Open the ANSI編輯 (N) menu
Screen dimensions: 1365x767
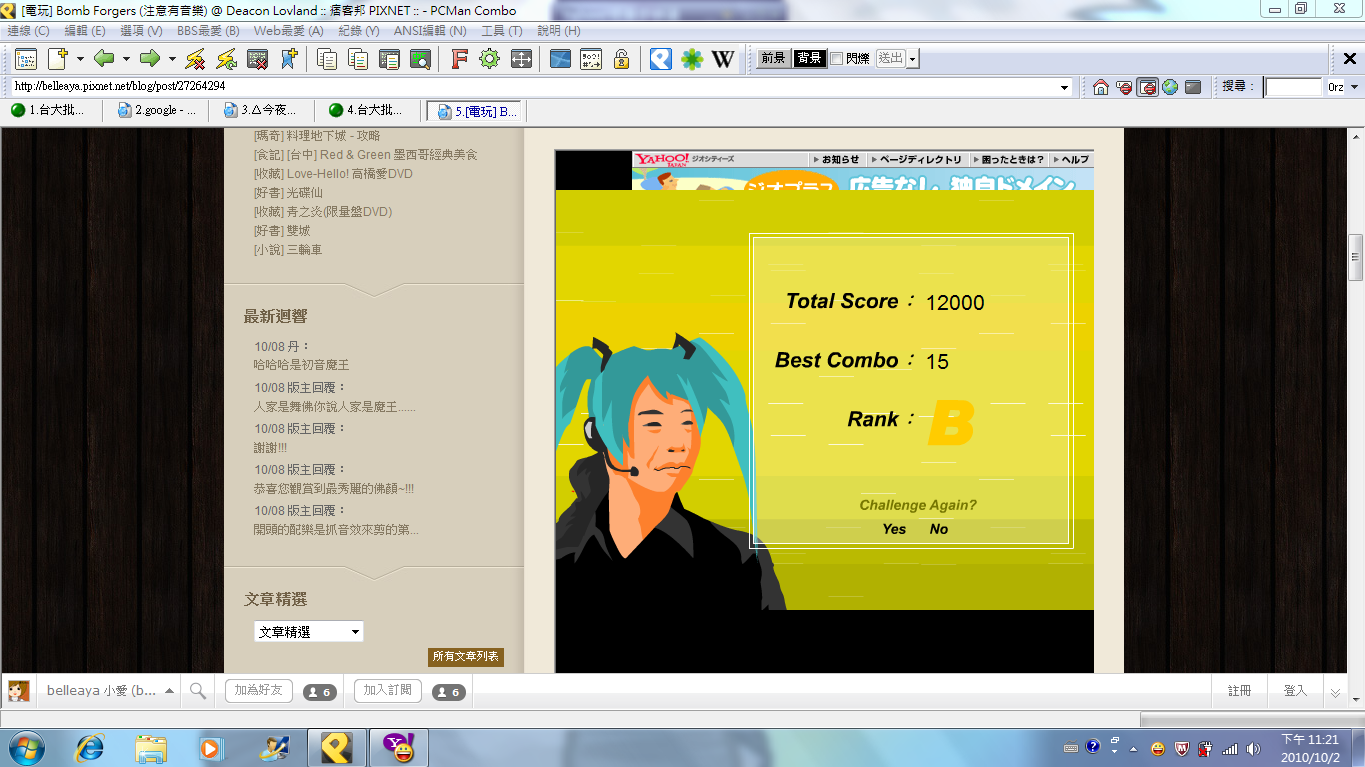(x=430, y=31)
